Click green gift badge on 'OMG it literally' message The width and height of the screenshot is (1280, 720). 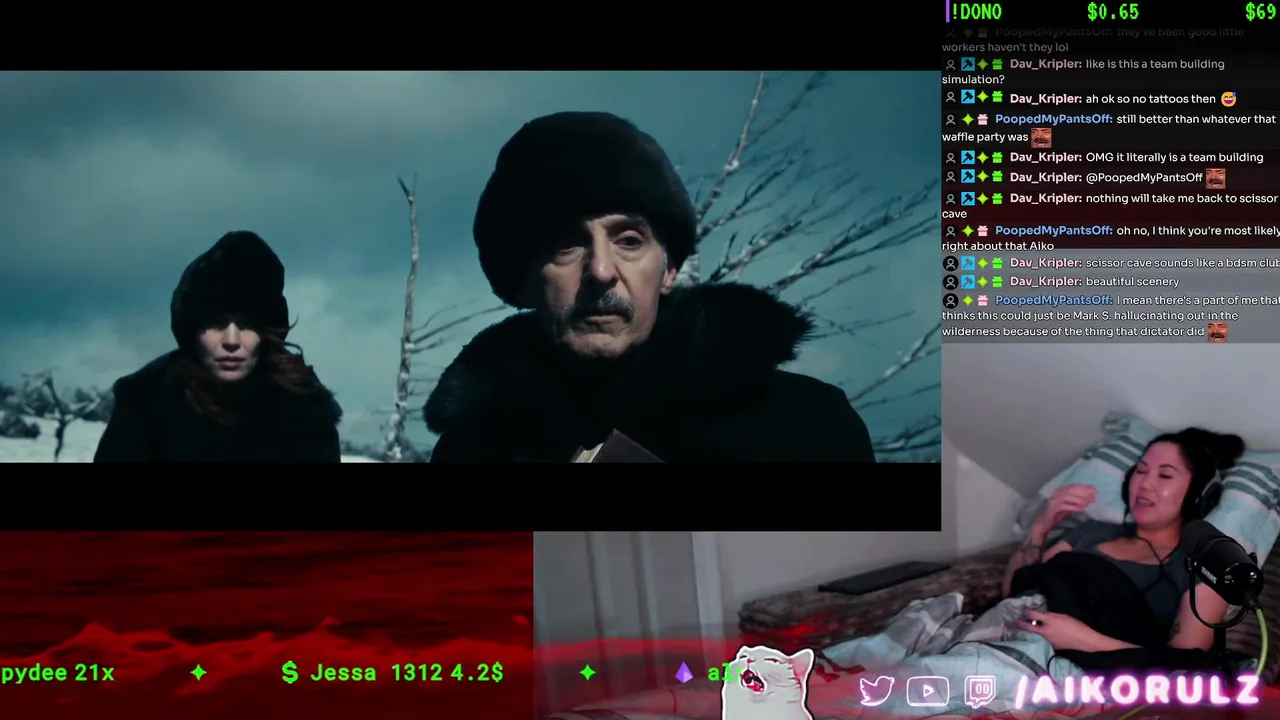click(x=997, y=158)
